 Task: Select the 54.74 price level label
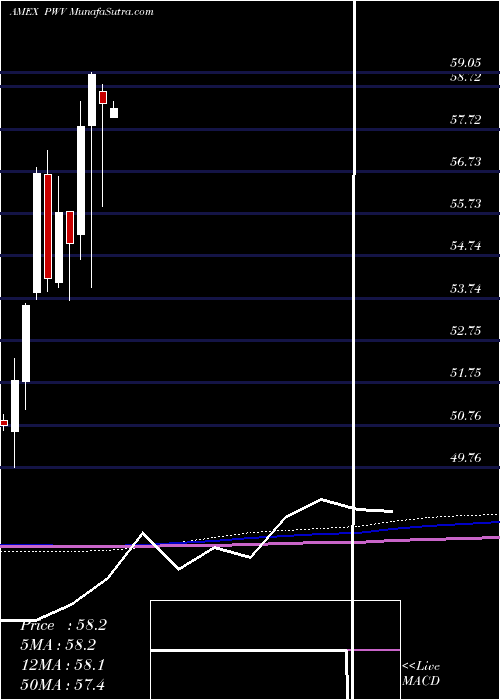point(466,246)
